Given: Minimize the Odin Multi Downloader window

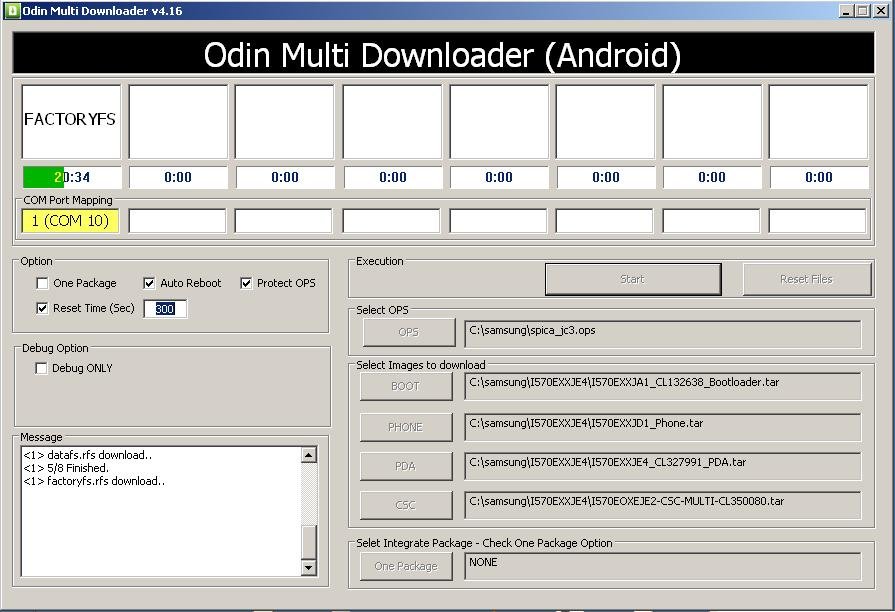Looking at the screenshot, I should point(846,11).
